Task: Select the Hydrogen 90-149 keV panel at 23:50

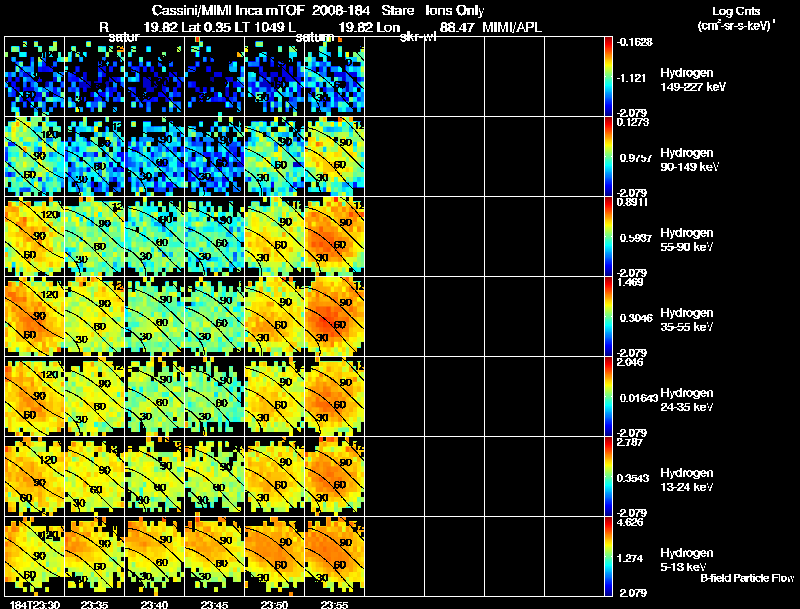Action: click(x=274, y=156)
